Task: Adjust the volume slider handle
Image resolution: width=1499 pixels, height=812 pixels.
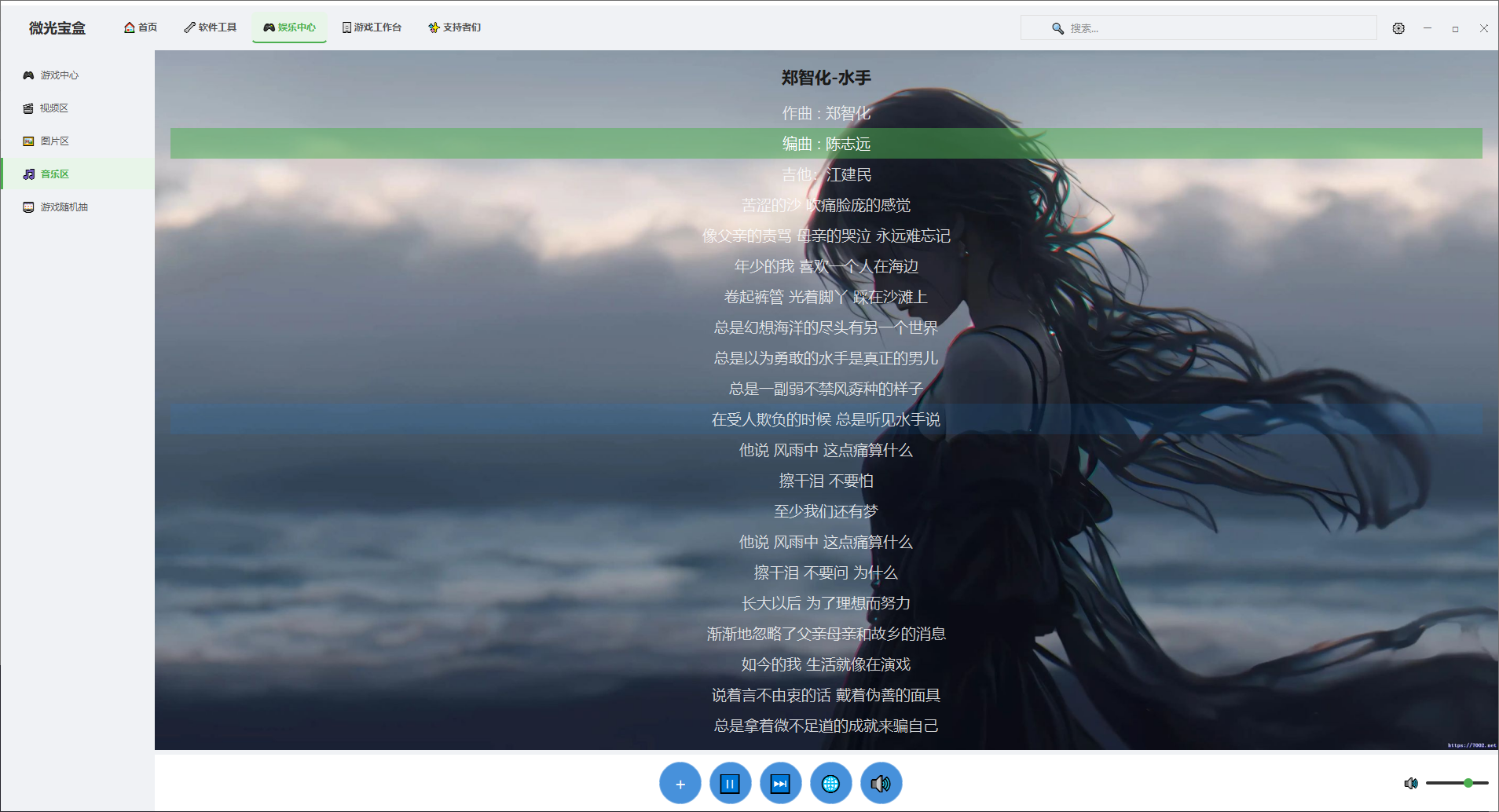Action: (x=1468, y=783)
